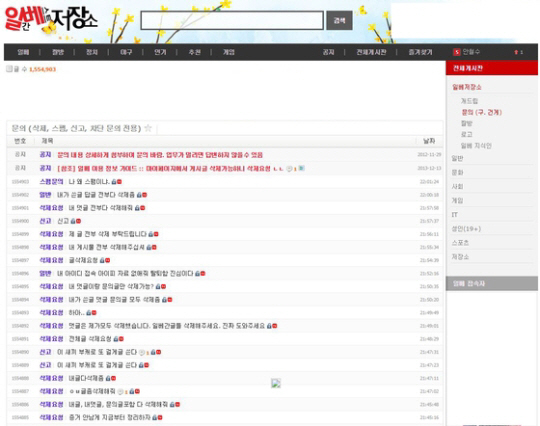Click the lock icon on the '내글다삭제좀' row
Screen dimensions: 540x426
(108, 378)
